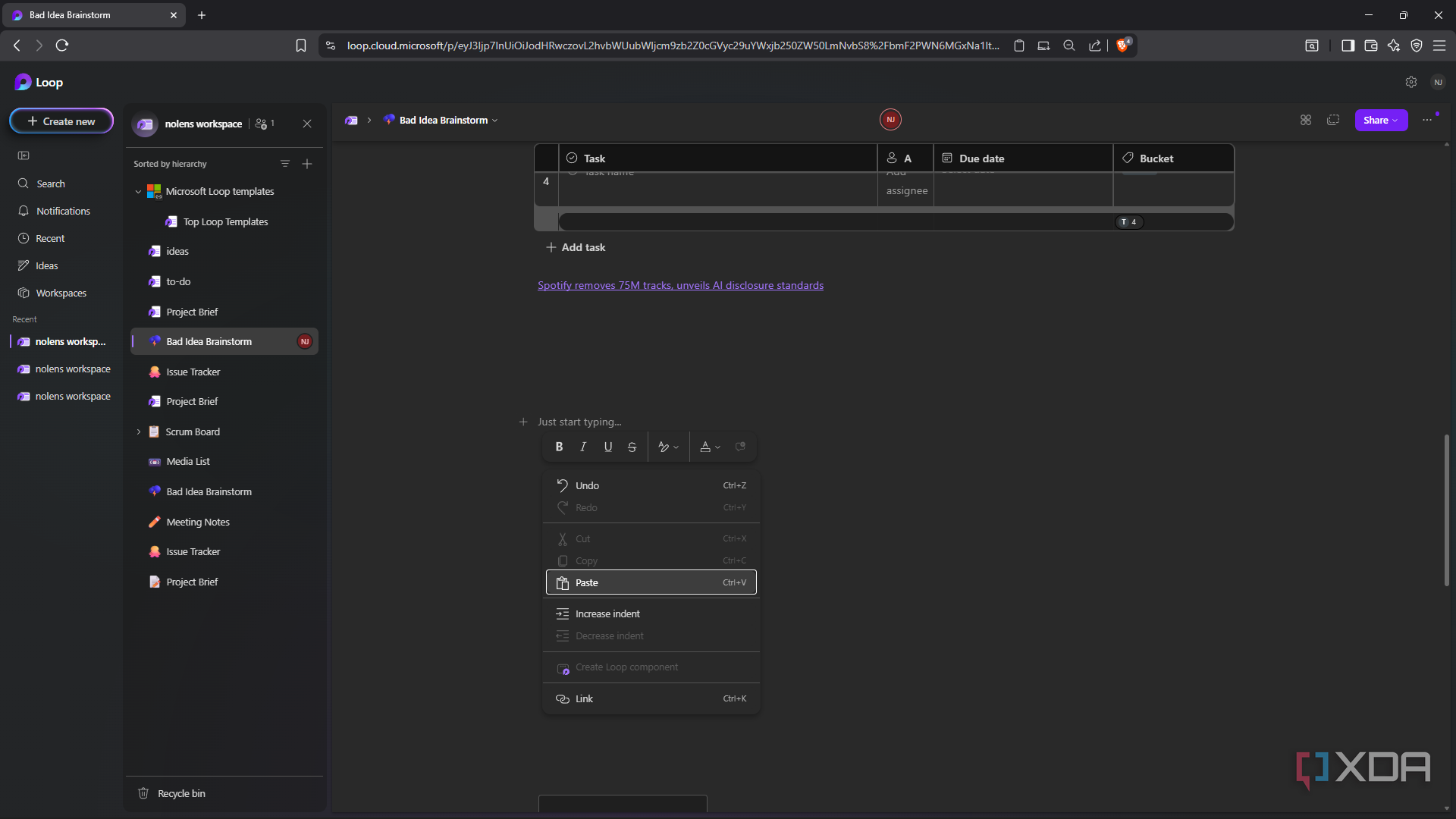1456x819 pixels.
Task: Open the Share dropdown button
Action: [1381, 120]
